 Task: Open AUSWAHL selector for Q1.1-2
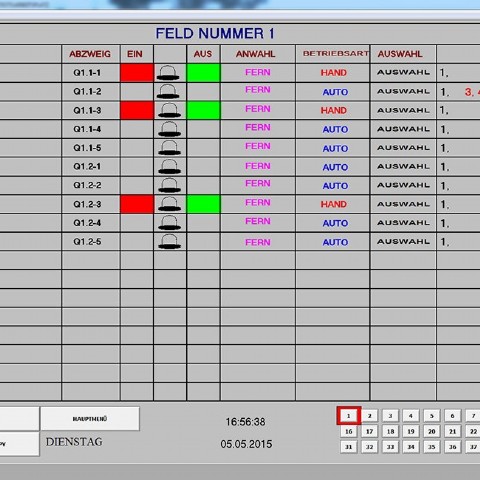[x=403, y=91]
